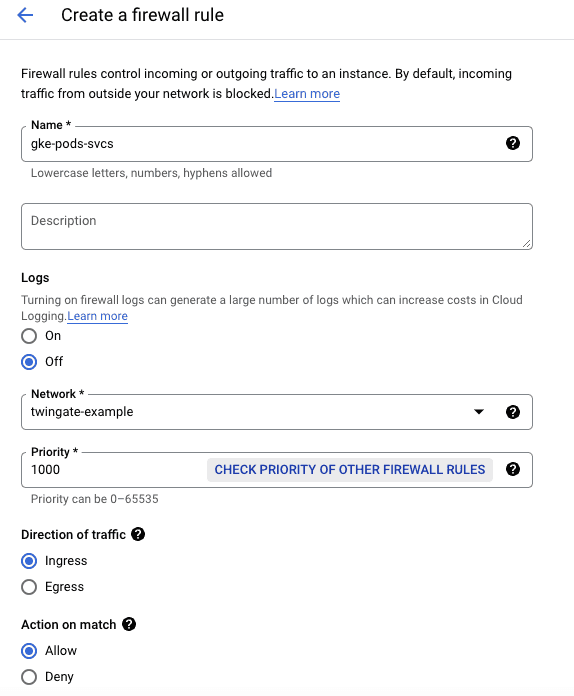Select the Logs Off radio button
Screen dimensions: 574x696
tap(29, 362)
